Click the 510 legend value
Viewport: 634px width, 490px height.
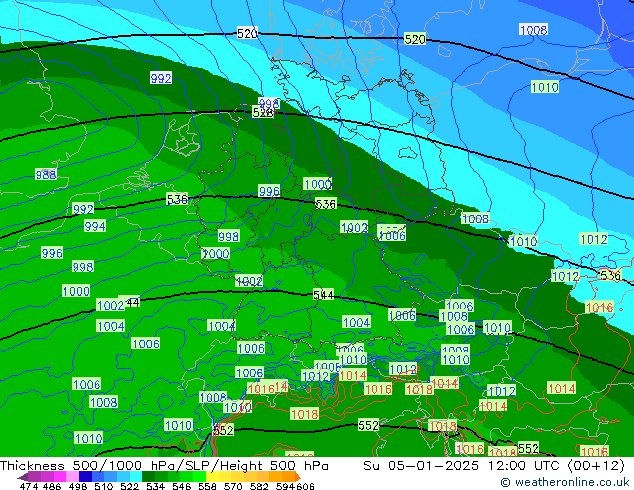pyautogui.click(x=104, y=486)
